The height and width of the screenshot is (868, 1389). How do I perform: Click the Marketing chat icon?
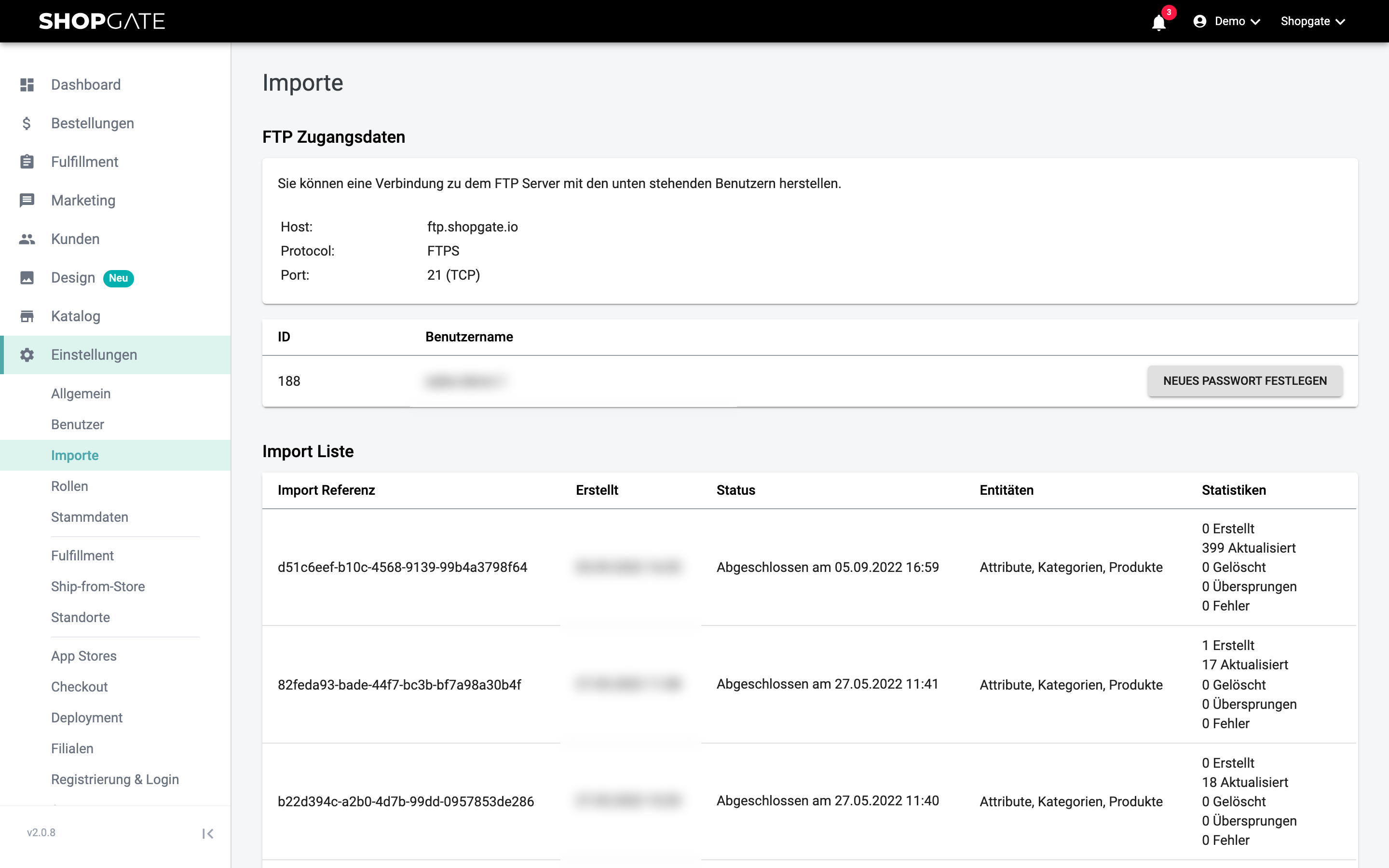tap(27, 200)
